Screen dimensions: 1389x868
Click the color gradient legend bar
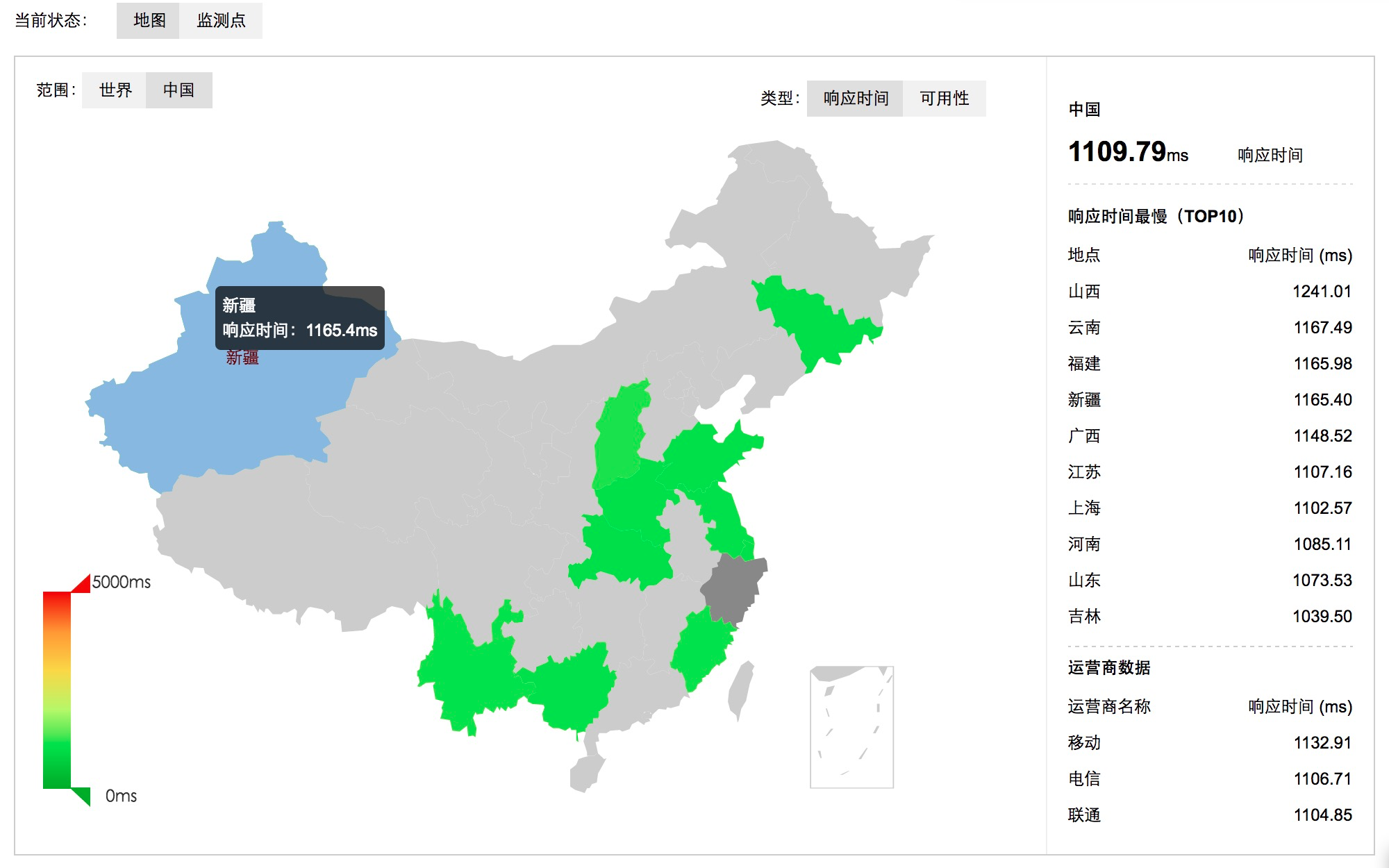coord(56,690)
